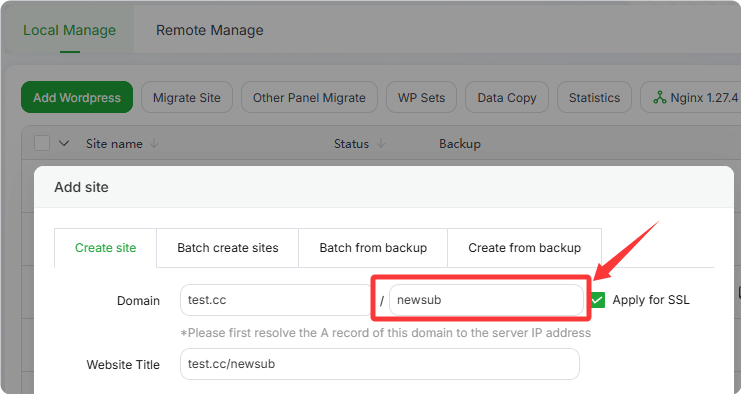Click the Add Wordpress button
This screenshot has height=394, width=741.
(77, 97)
